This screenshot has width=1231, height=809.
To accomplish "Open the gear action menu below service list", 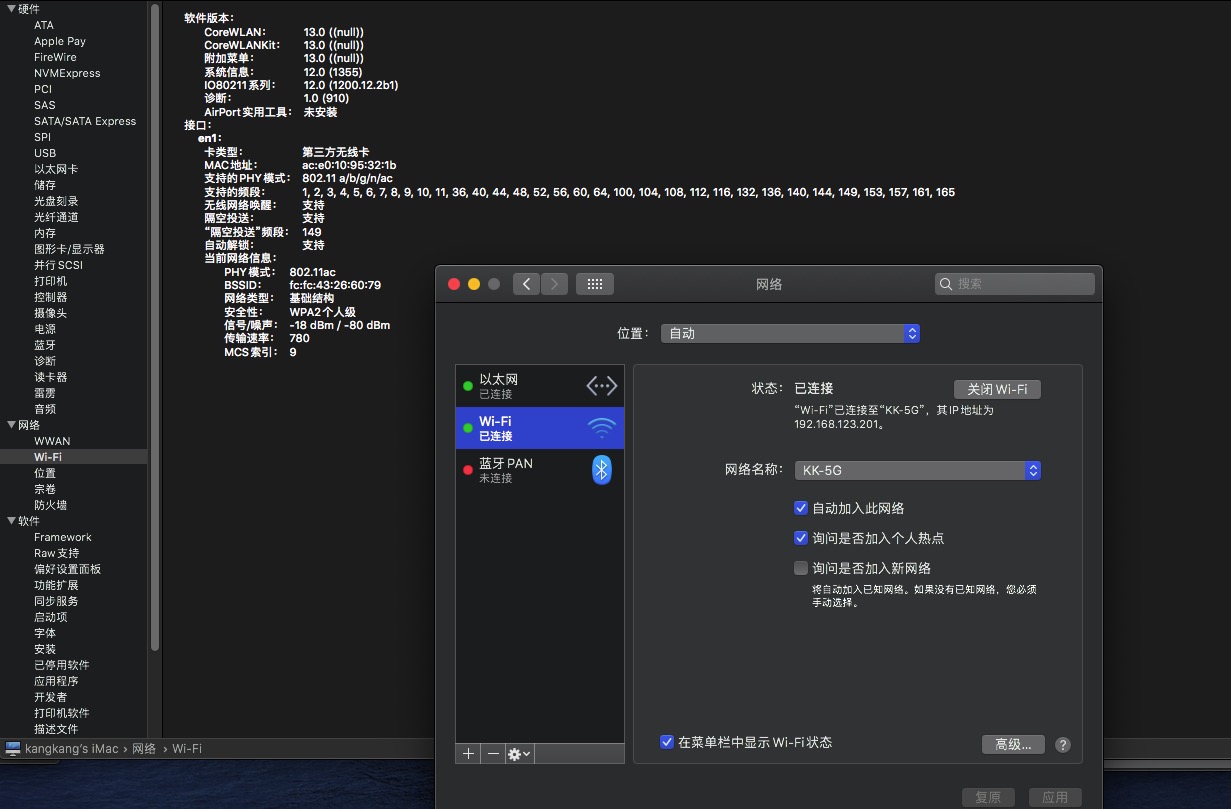I will [519, 754].
